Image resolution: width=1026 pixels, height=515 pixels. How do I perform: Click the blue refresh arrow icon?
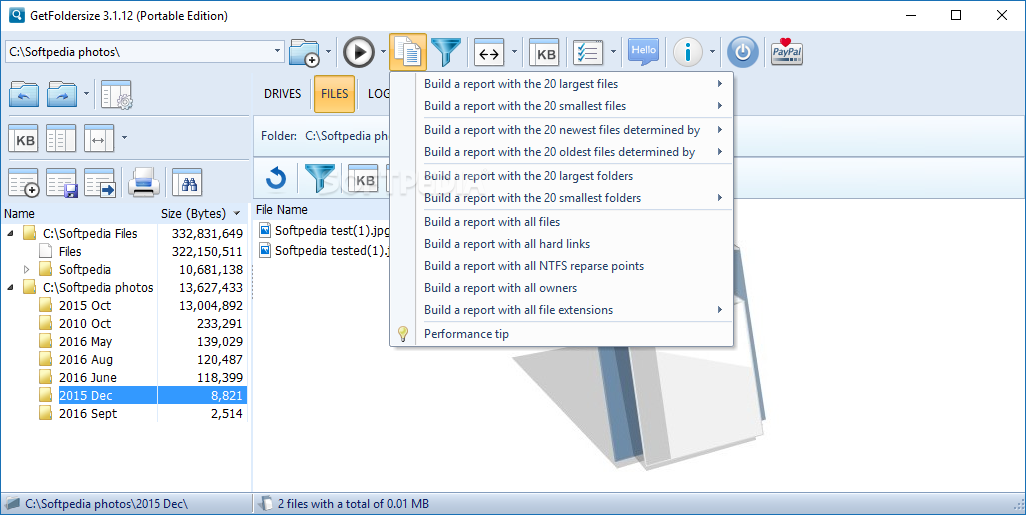[x=276, y=178]
